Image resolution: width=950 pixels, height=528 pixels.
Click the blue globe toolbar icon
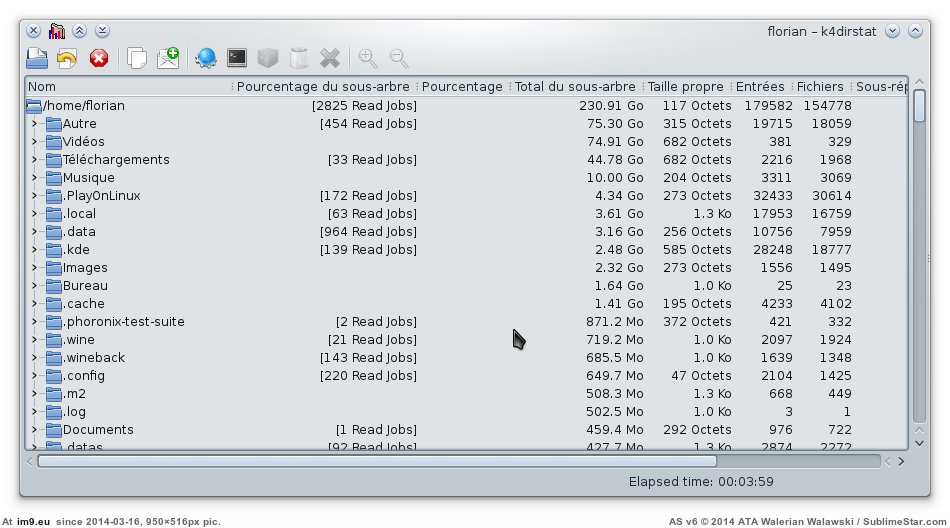206,58
